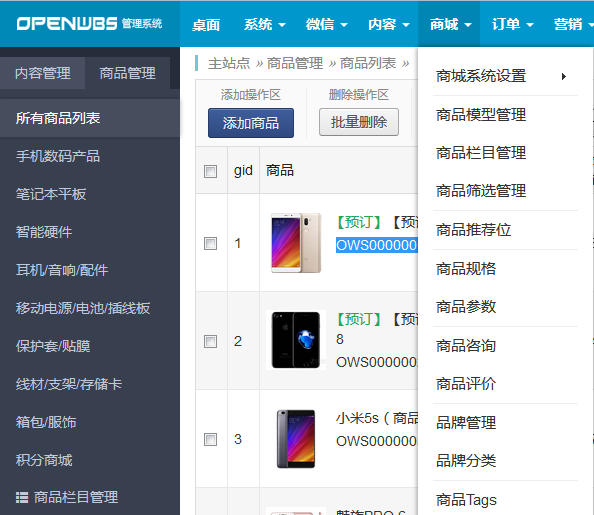Click the list icon beside 商品栏目管理
The height and width of the screenshot is (515, 594).
click(x=22, y=497)
